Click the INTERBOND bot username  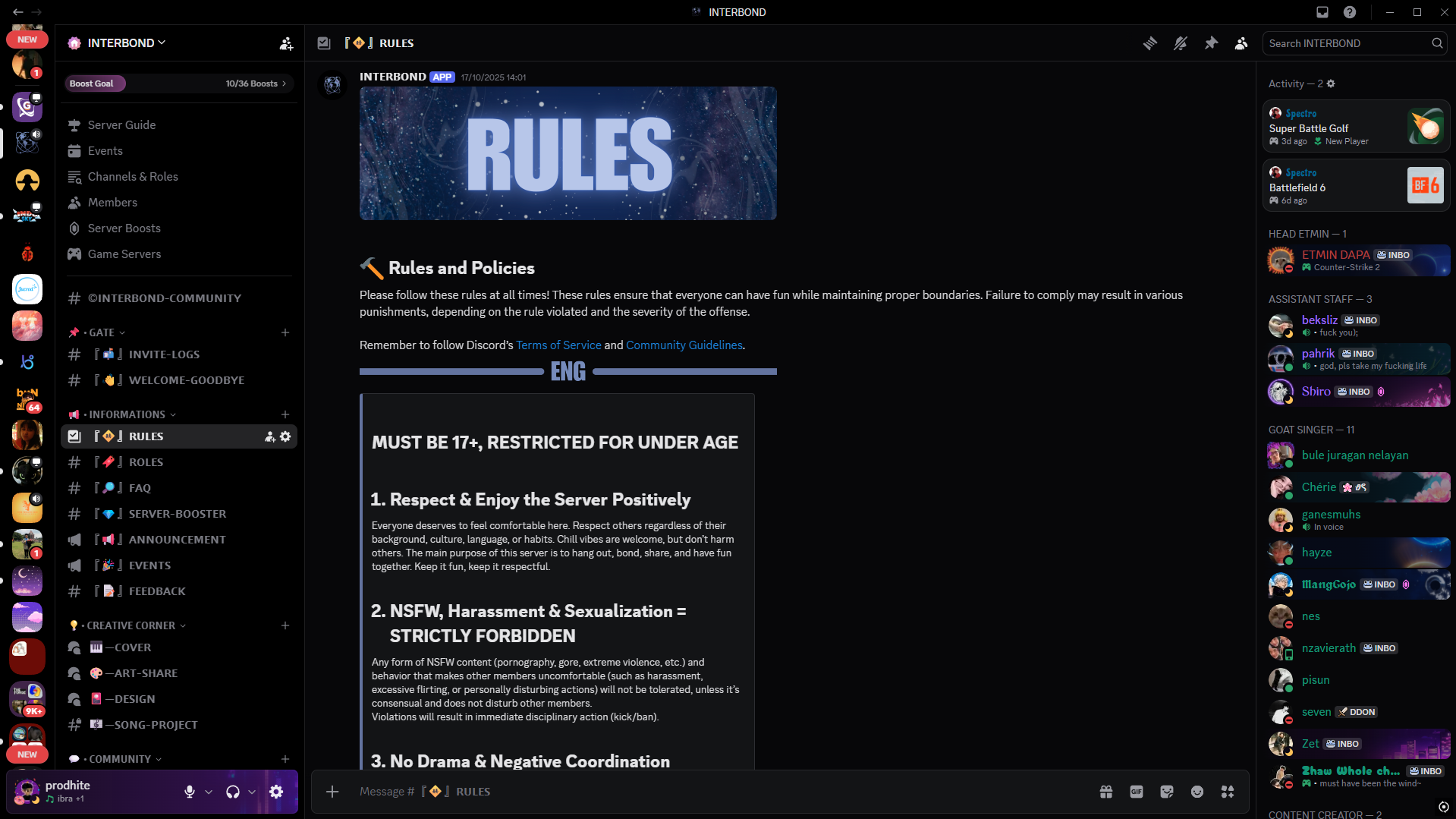click(x=392, y=77)
